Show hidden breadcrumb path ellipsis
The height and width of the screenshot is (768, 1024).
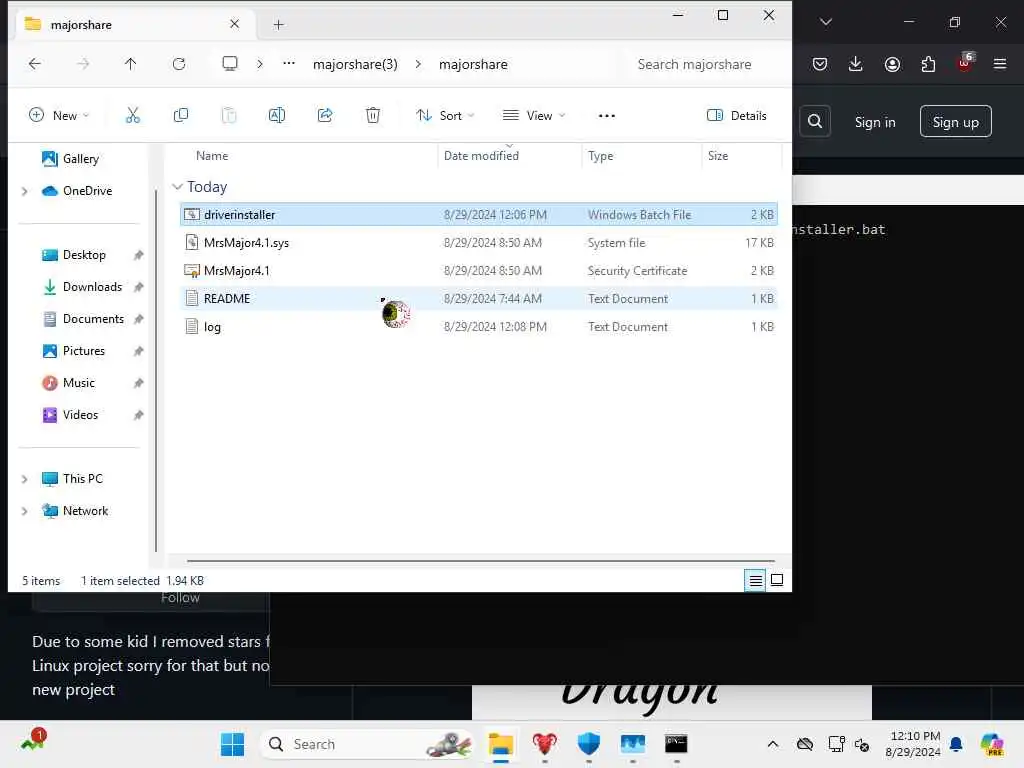click(289, 63)
